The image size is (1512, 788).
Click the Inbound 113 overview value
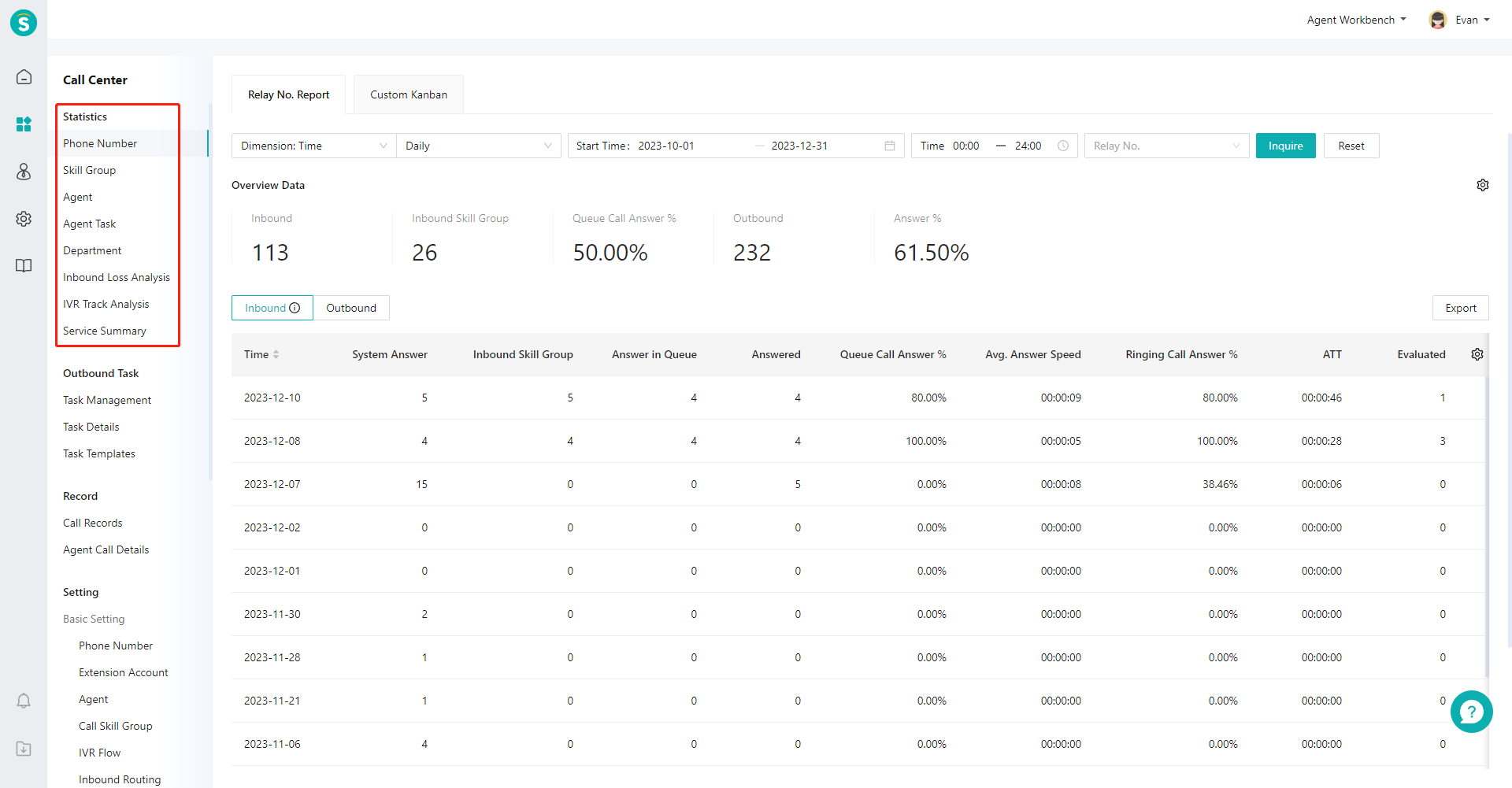(x=270, y=253)
